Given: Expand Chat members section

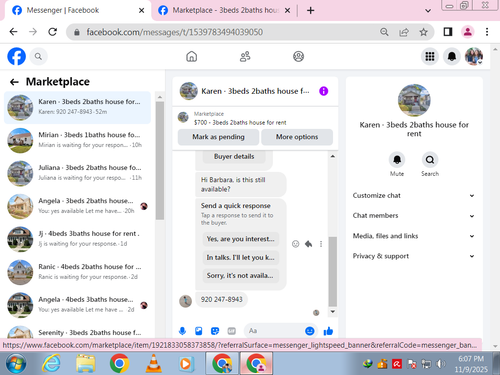Looking at the screenshot, I should (414, 216).
